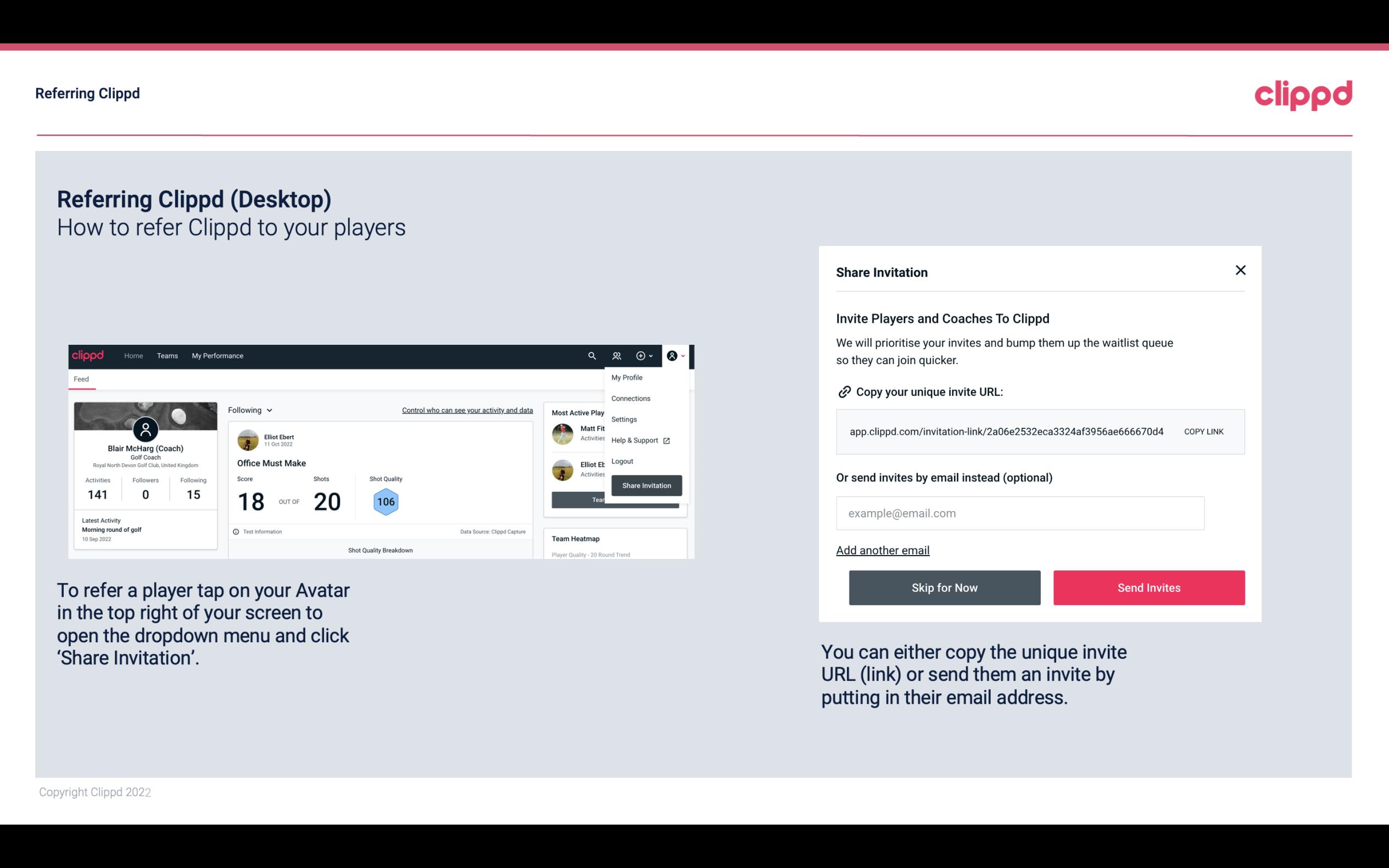Viewport: 1389px width, 868px height.
Task: Select the Home tab in navigation
Action: pos(133,355)
